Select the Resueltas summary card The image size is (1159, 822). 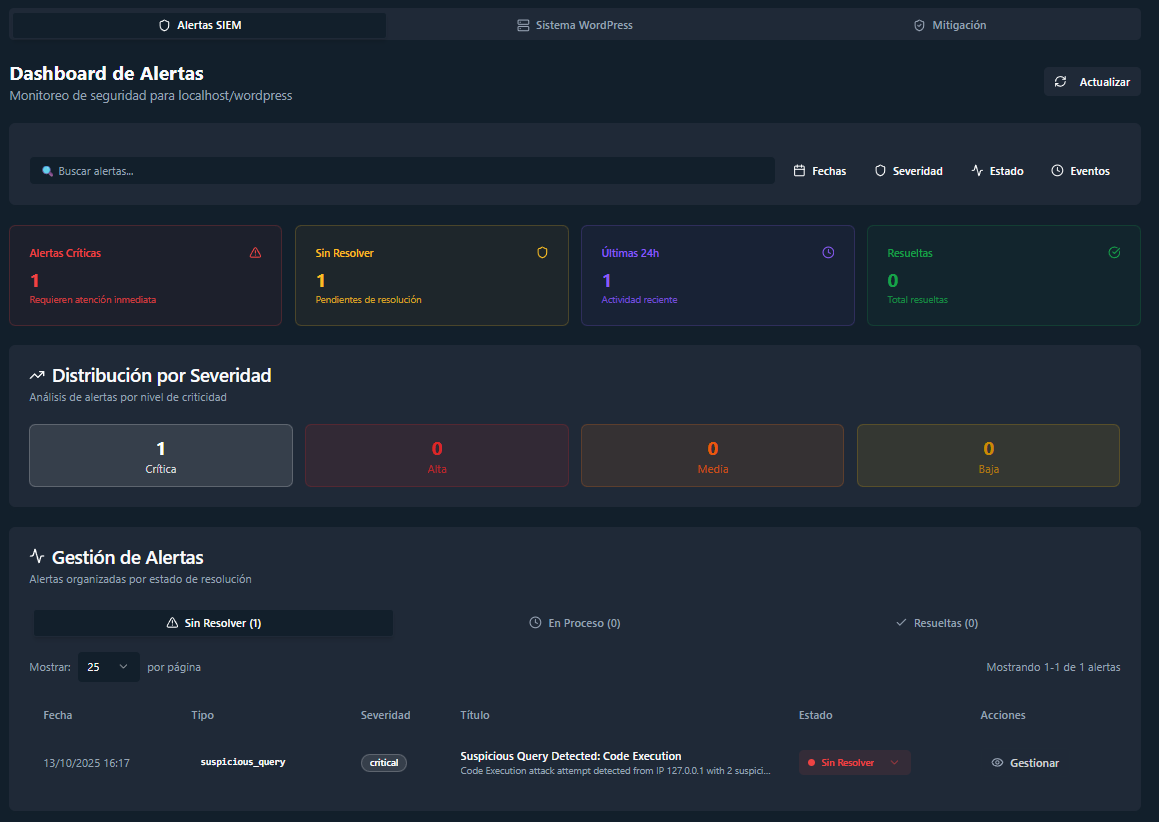(x=1004, y=276)
